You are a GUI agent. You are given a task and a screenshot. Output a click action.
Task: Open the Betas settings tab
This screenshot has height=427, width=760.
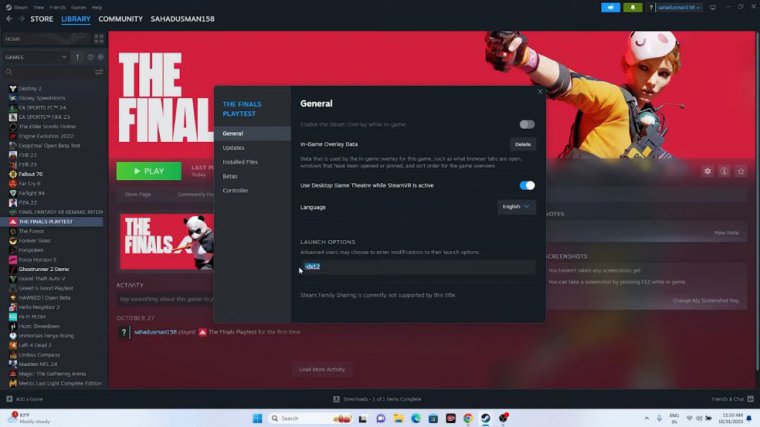click(230, 176)
